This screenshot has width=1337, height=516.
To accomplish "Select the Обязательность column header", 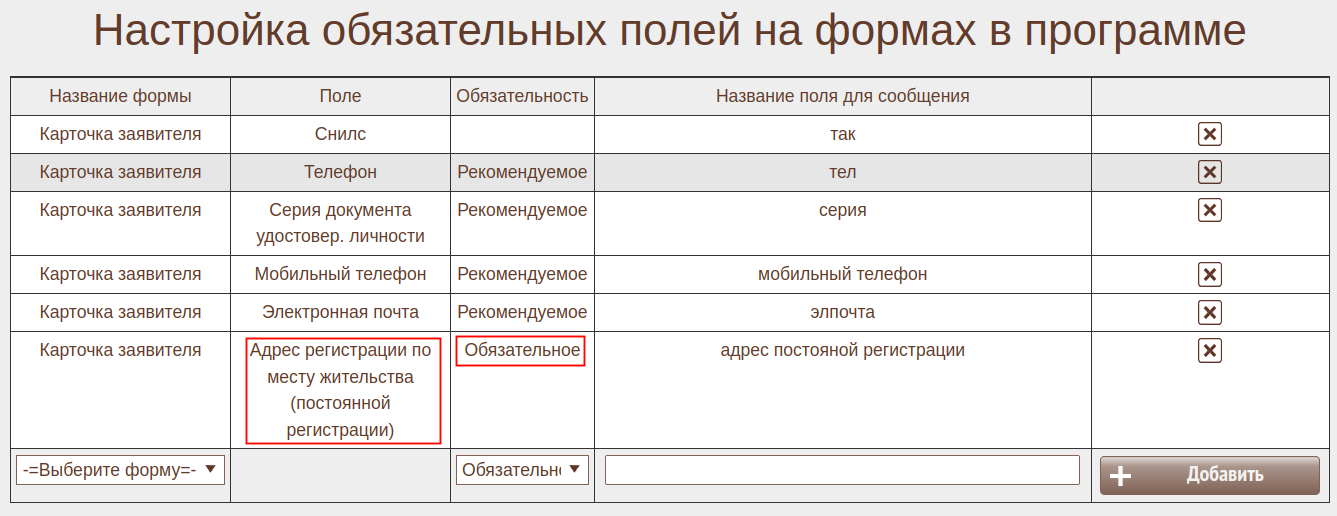I will click(522, 96).
